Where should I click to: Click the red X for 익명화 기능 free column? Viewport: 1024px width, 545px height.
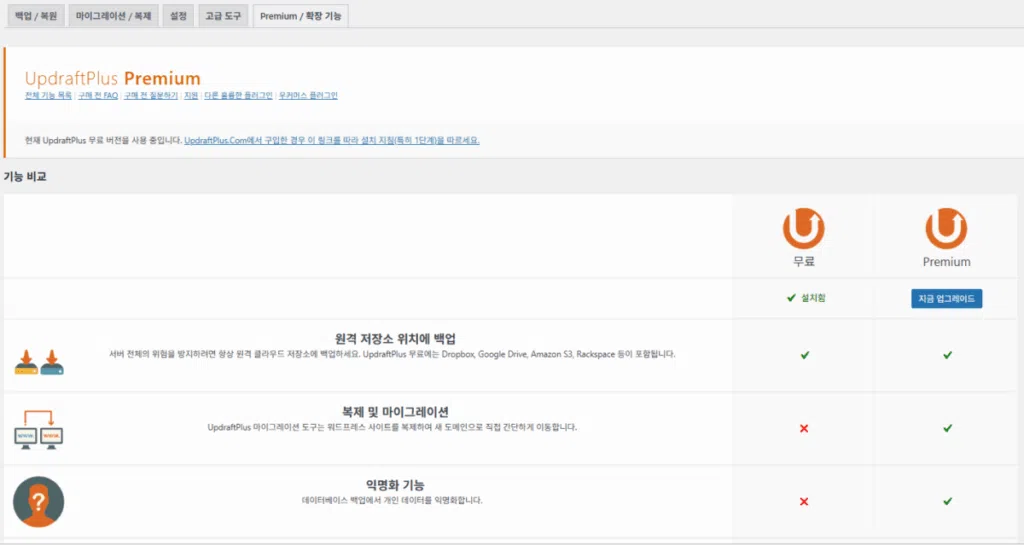point(804,501)
